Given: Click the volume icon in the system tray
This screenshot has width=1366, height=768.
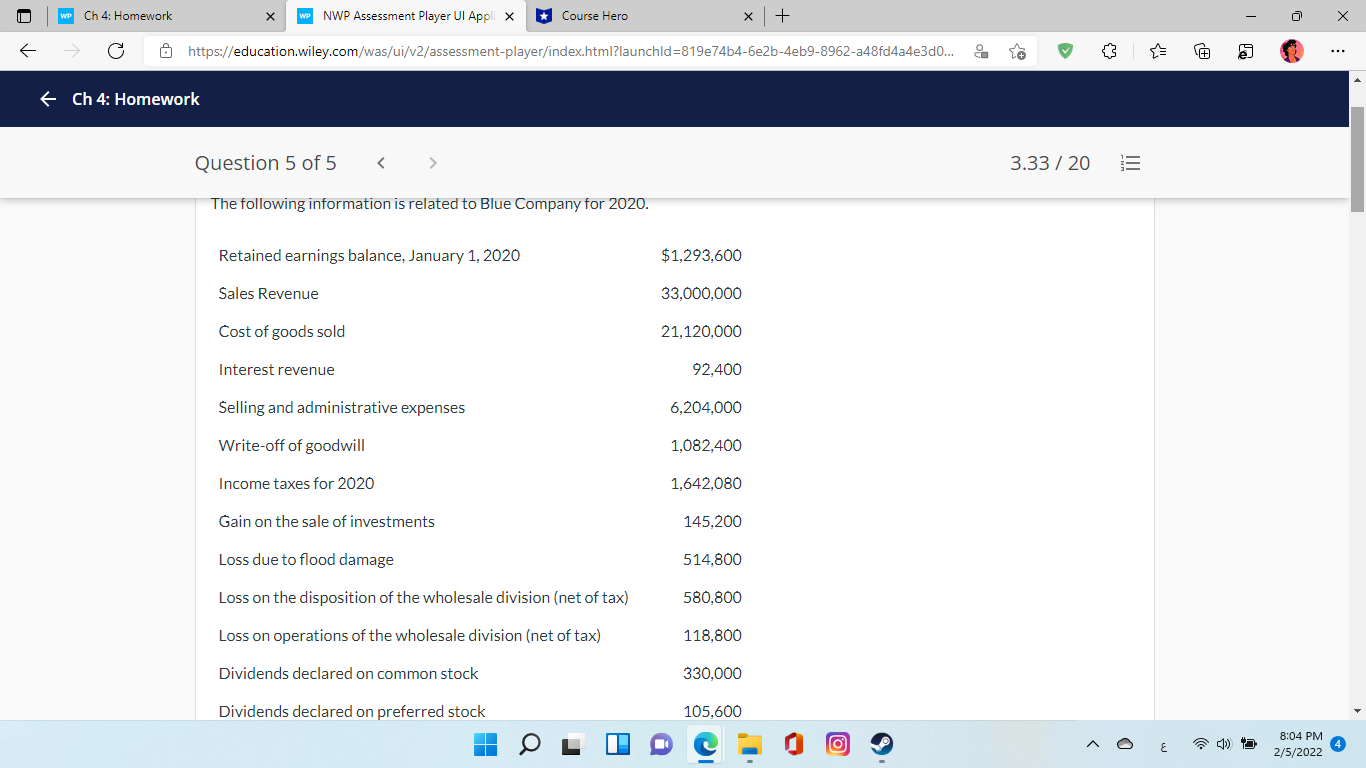Looking at the screenshot, I should (x=1222, y=744).
